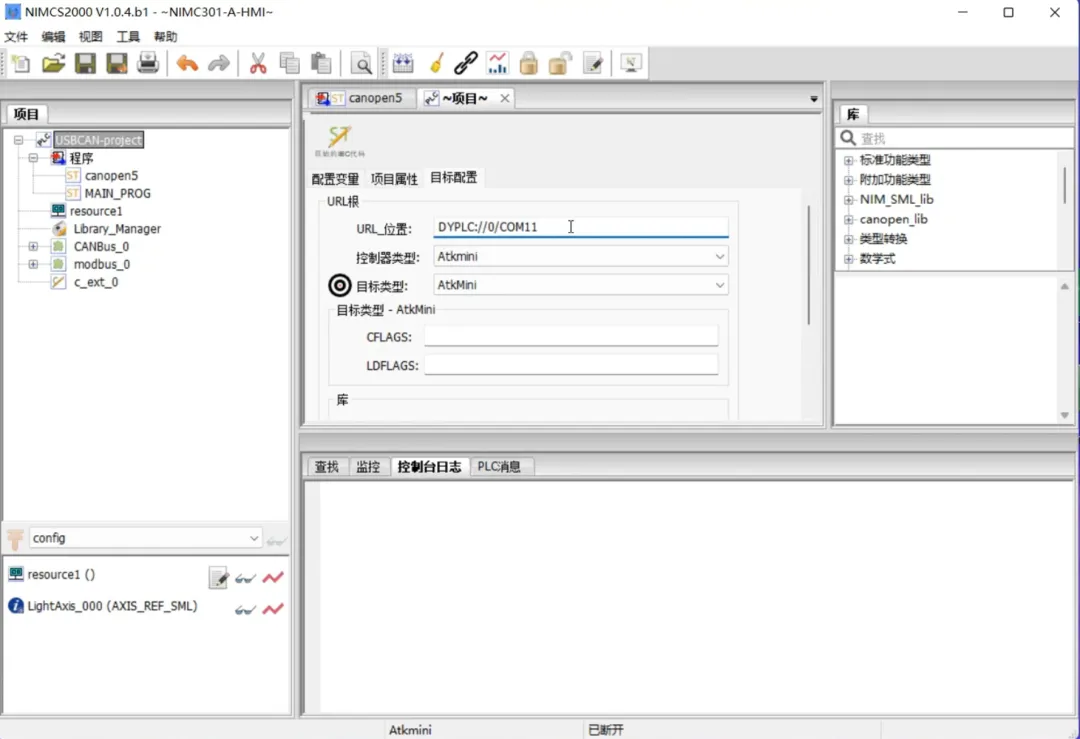Expand 类型转换 in the library
Image resolution: width=1080 pixels, height=739 pixels.
coord(849,240)
